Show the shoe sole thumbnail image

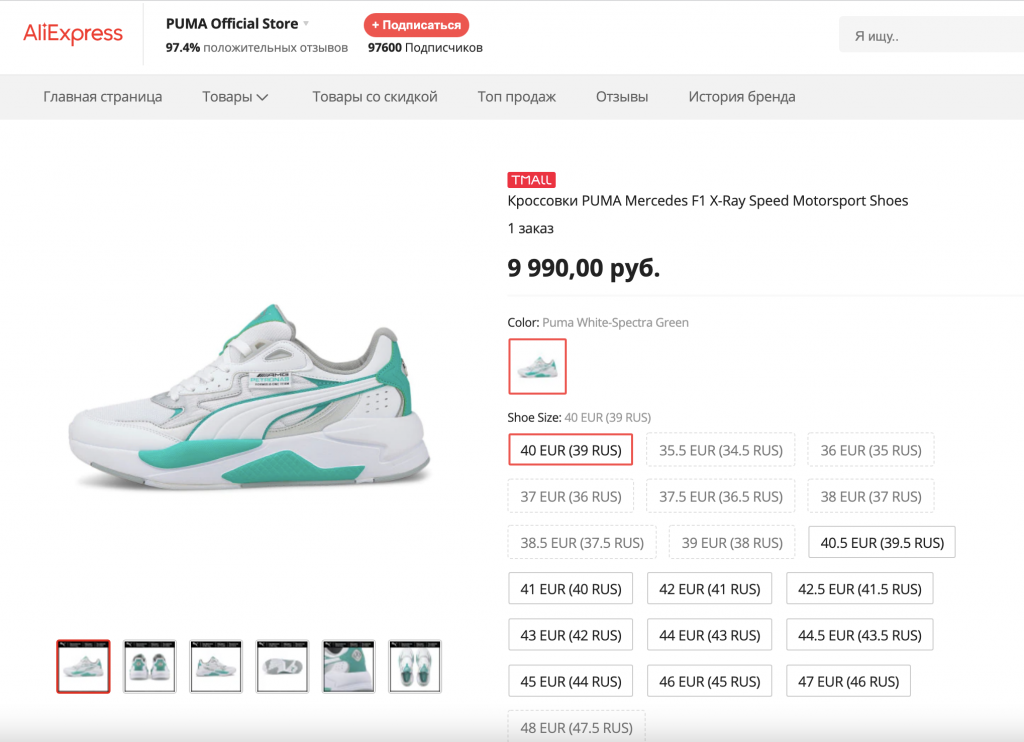point(282,666)
